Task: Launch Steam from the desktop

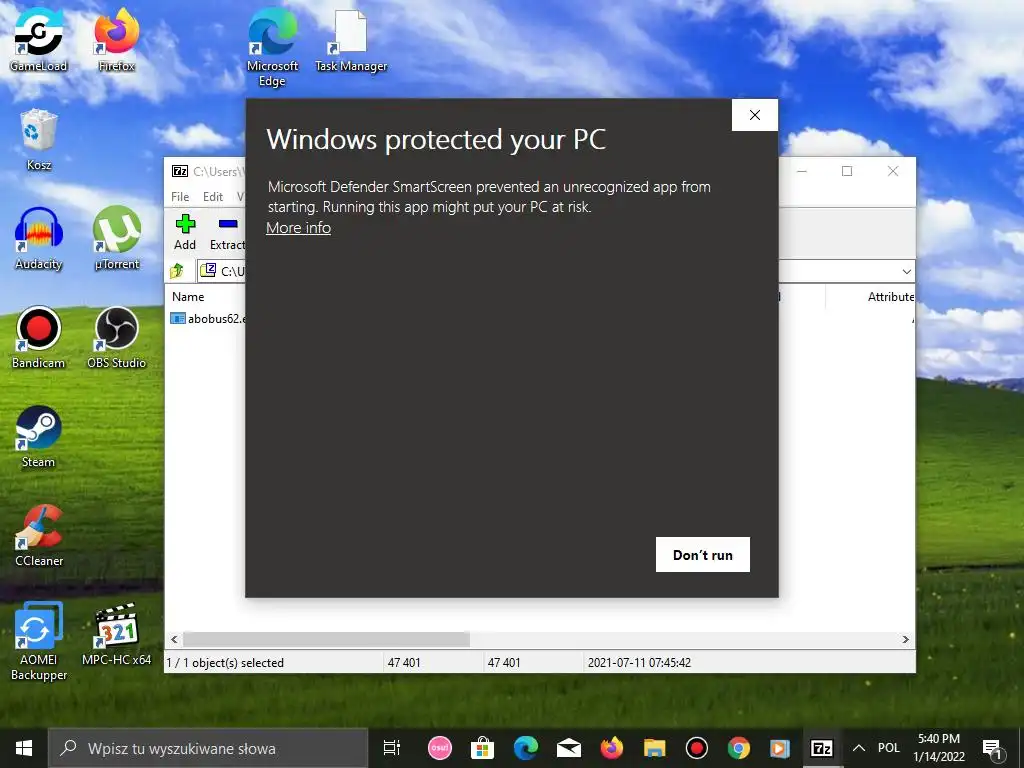Action: [39, 437]
